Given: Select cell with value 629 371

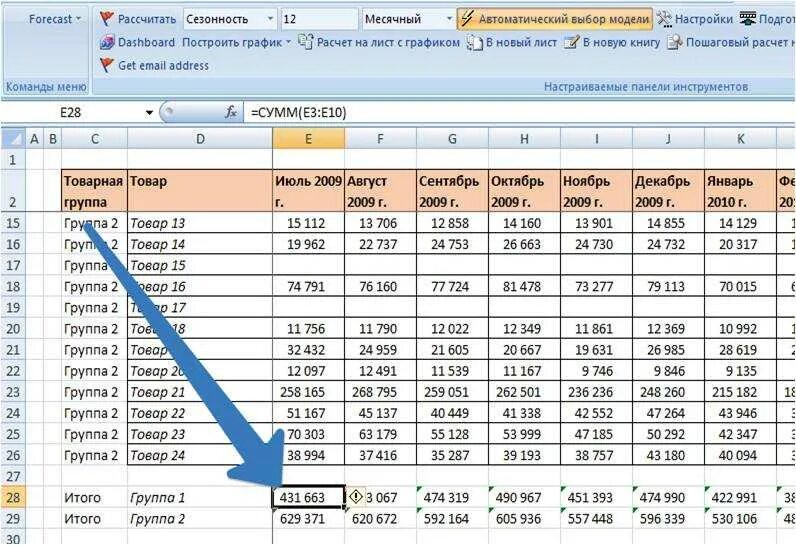Looking at the screenshot, I should (x=308, y=519).
